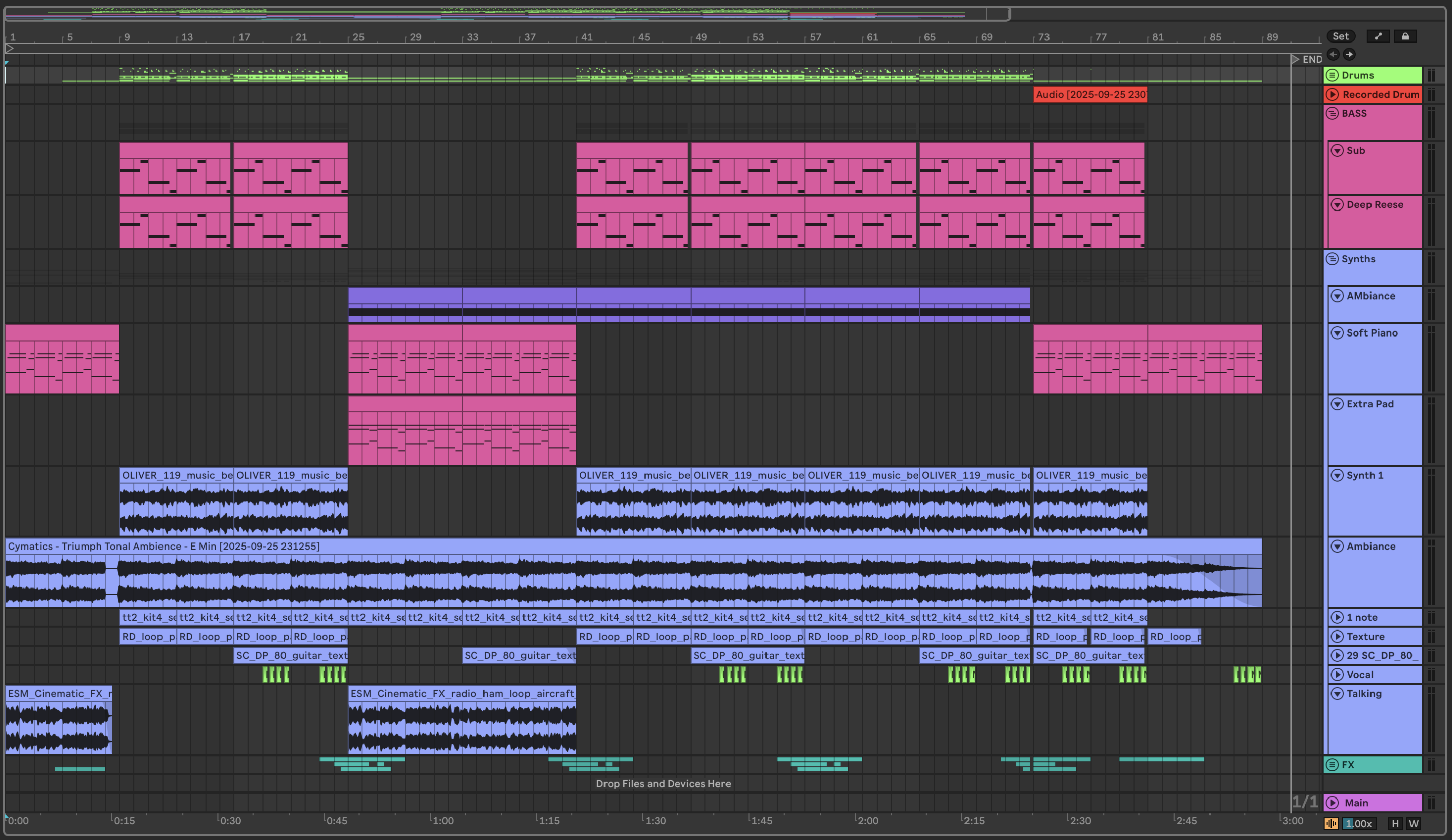Image resolution: width=1452 pixels, height=840 pixels.
Task: Toggle optimize arrangement height H button
Action: 1395,823
